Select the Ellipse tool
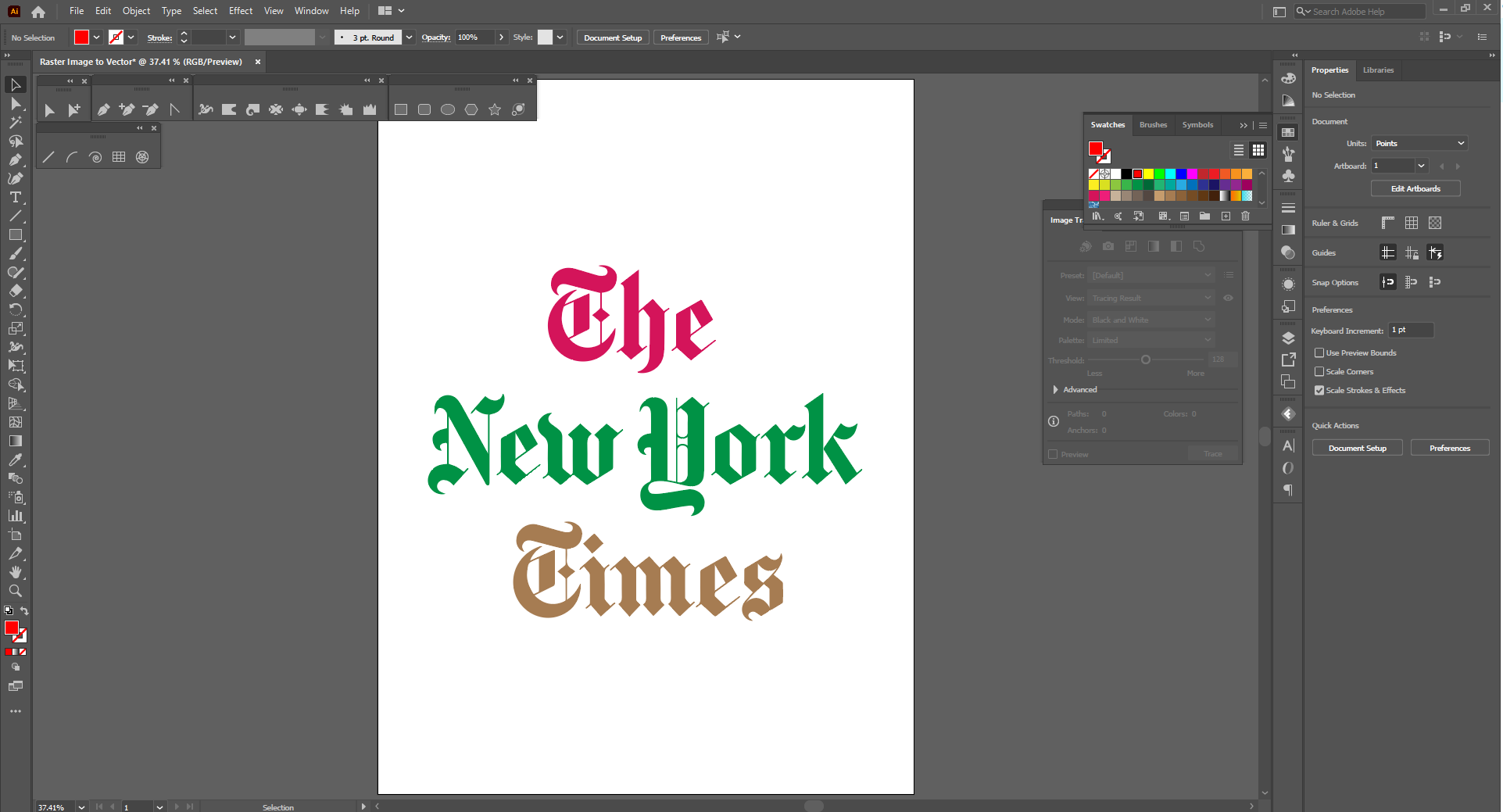Screen dimensions: 1503x812 point(448,110)
